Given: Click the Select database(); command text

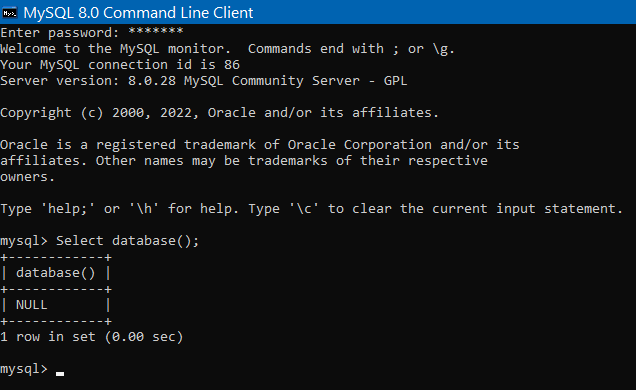Looking at the screenshot, I should click(127, 241).
